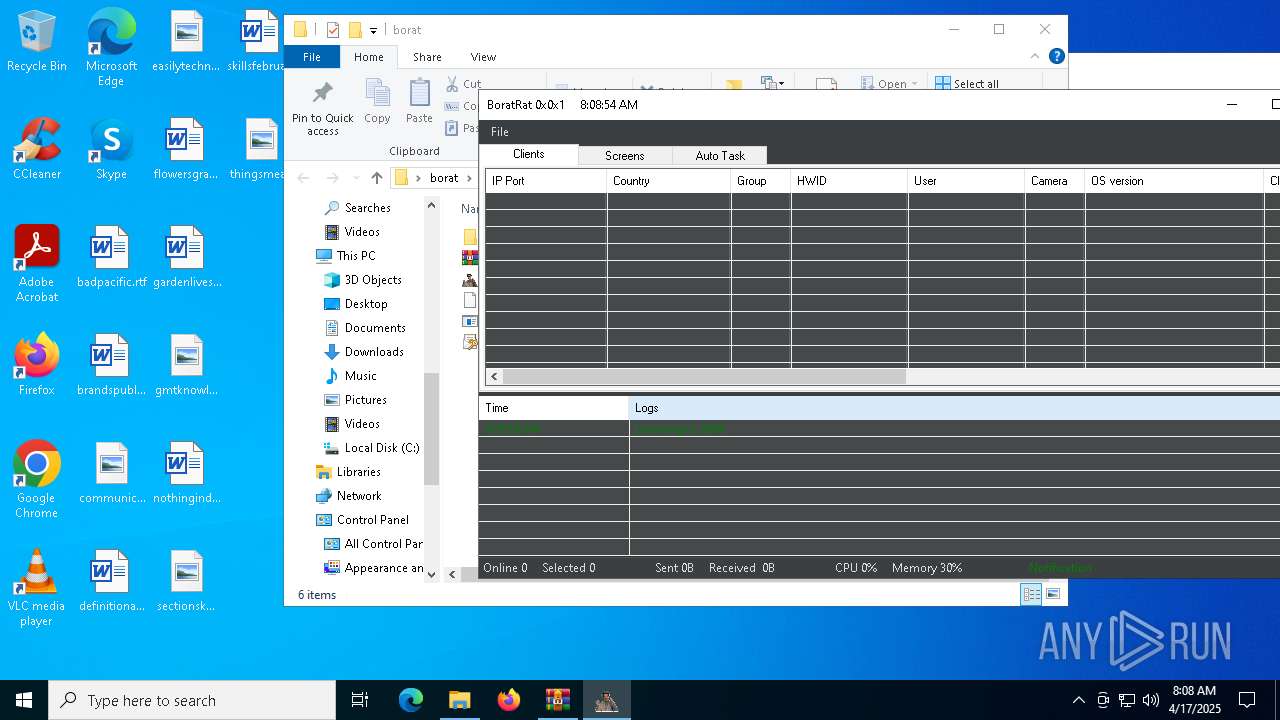Sort clients by Country column

click(x=669, y=181)
